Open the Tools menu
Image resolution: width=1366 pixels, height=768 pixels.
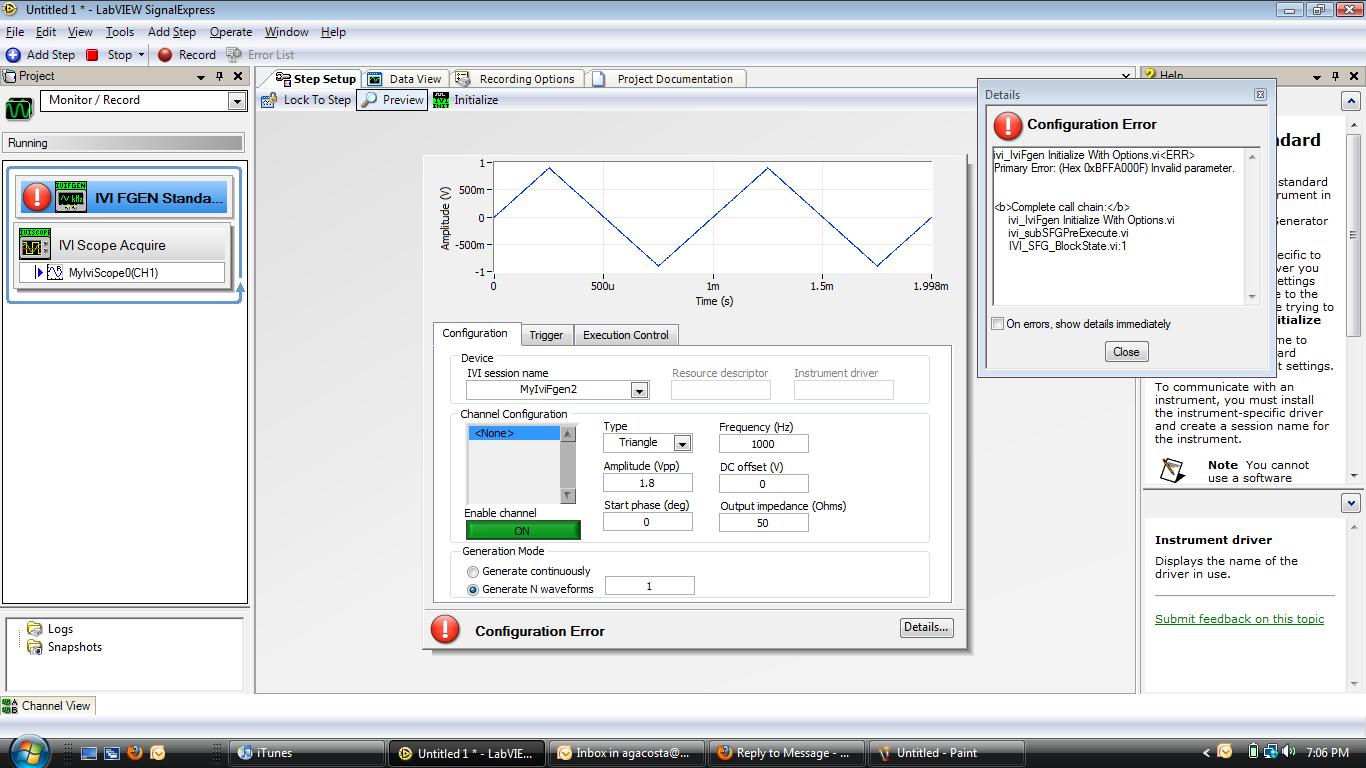coord(119,32)
